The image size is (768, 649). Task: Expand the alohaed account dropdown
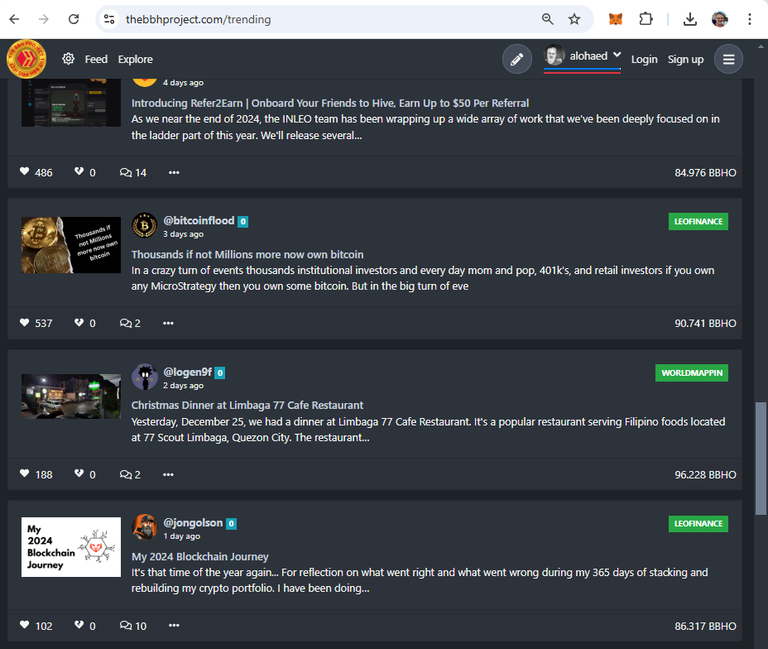pyautogui.click(x=617, y=54)
